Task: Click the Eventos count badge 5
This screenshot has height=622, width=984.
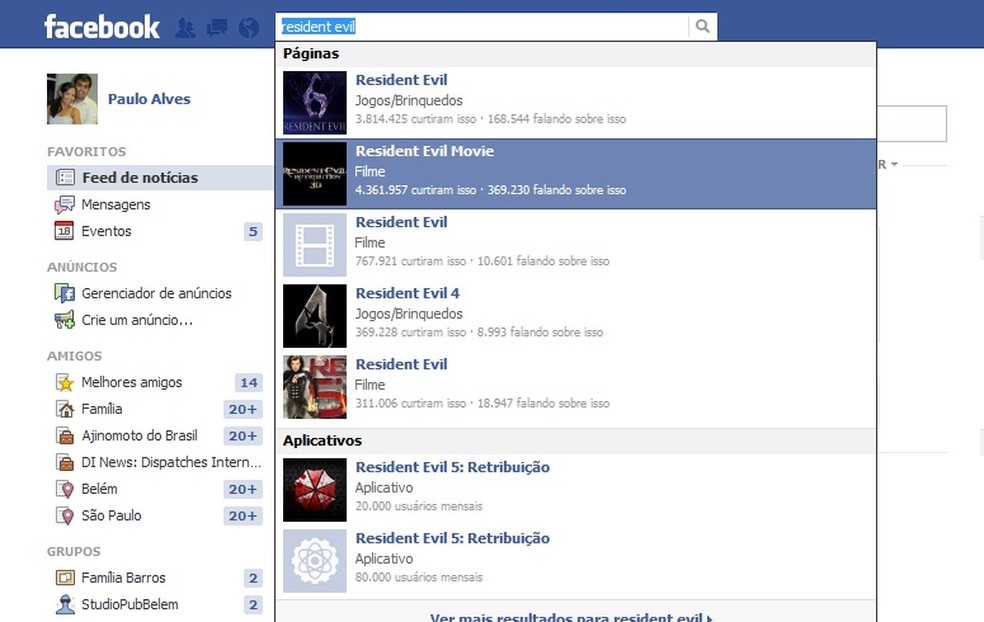Action: coord(253,232)
